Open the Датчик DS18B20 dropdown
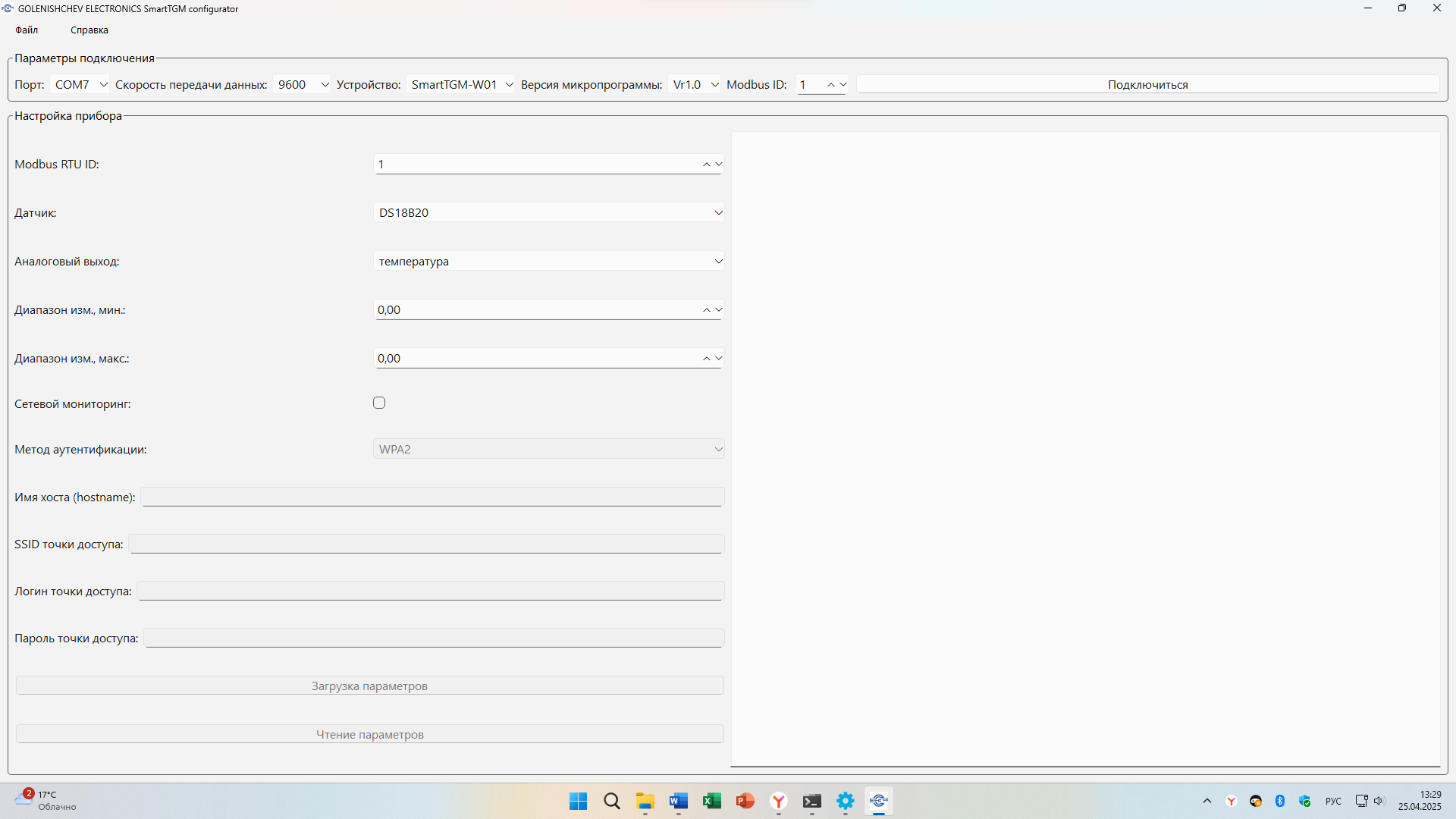Screen dimensions: 1456x819 [549, 212]
